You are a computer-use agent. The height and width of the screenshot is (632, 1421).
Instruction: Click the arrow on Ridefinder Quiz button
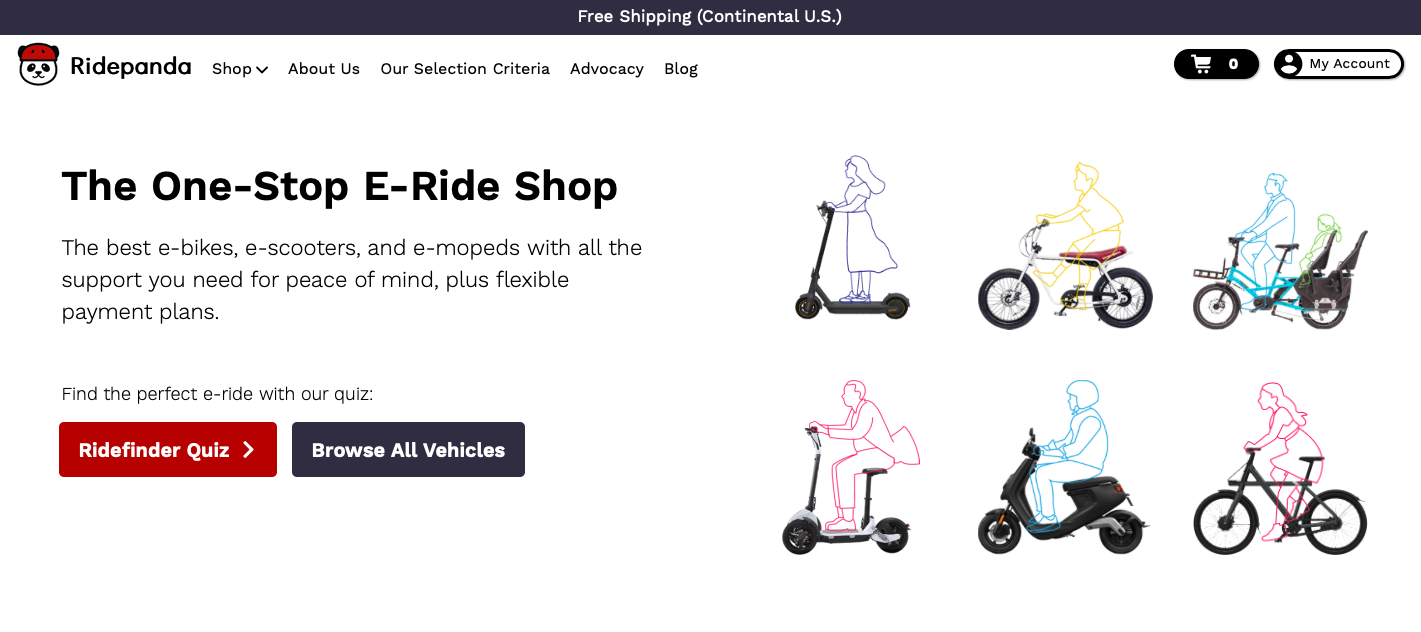[249, 450]
